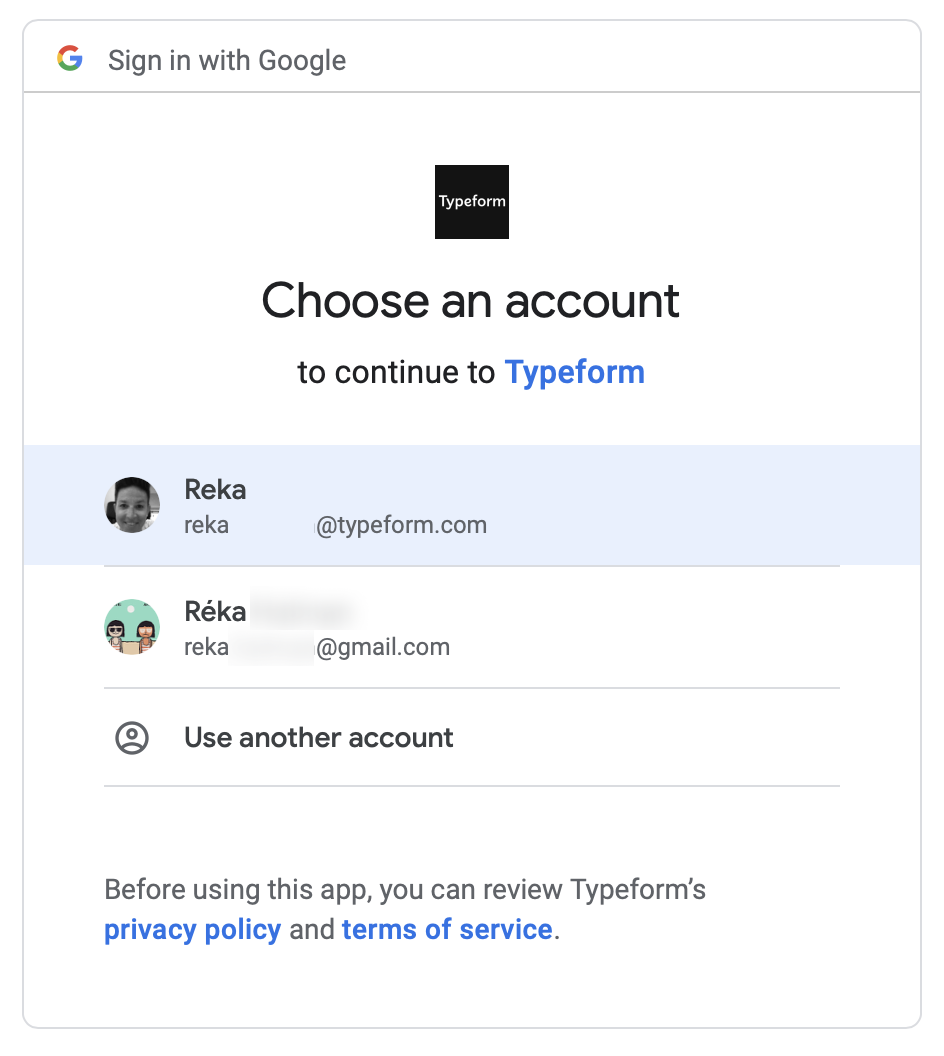The width and height of the screenshot is (944, 1056).
Task: Click the blurred surname next to Réka
Action: (303, 610)
